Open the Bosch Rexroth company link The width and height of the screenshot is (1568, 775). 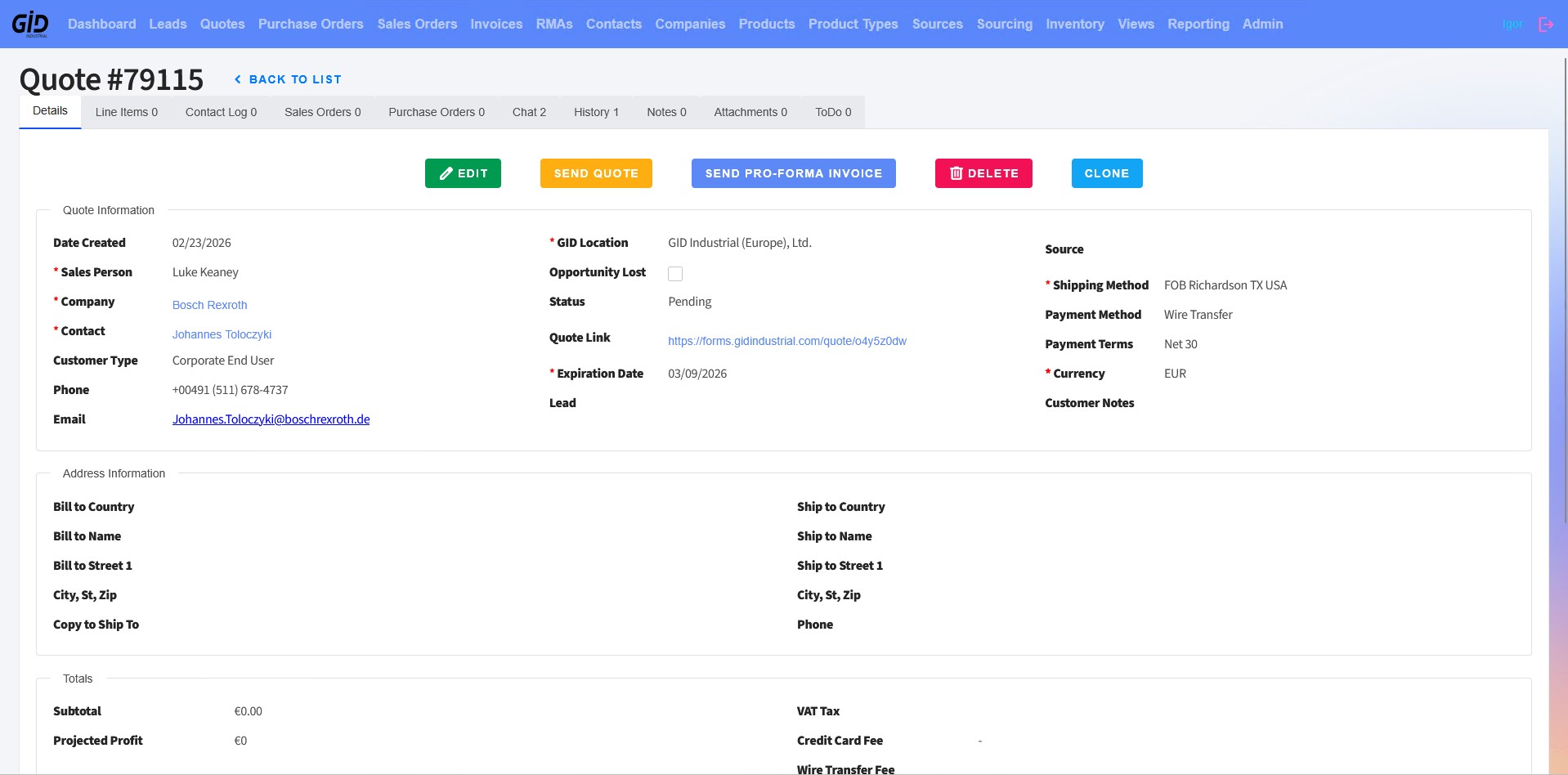(209, 305)
